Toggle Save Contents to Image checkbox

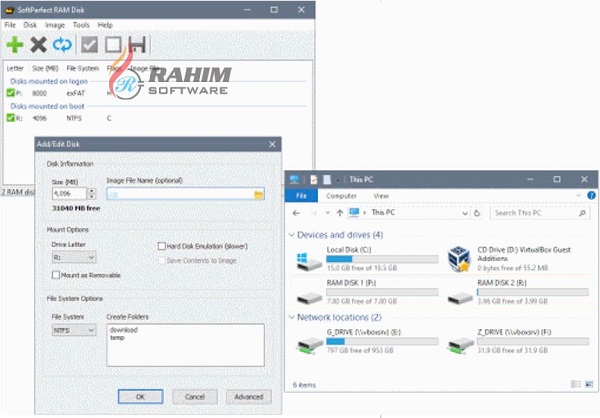161,261
